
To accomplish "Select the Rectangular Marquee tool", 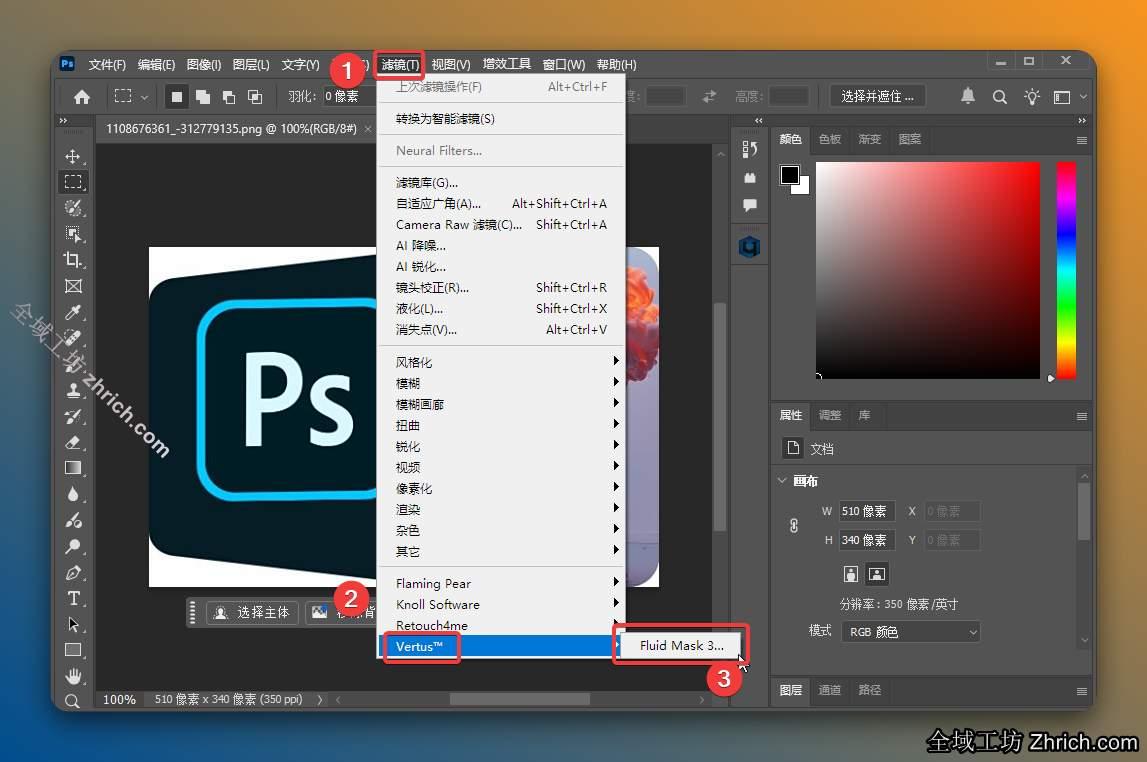I will [72, 181].
